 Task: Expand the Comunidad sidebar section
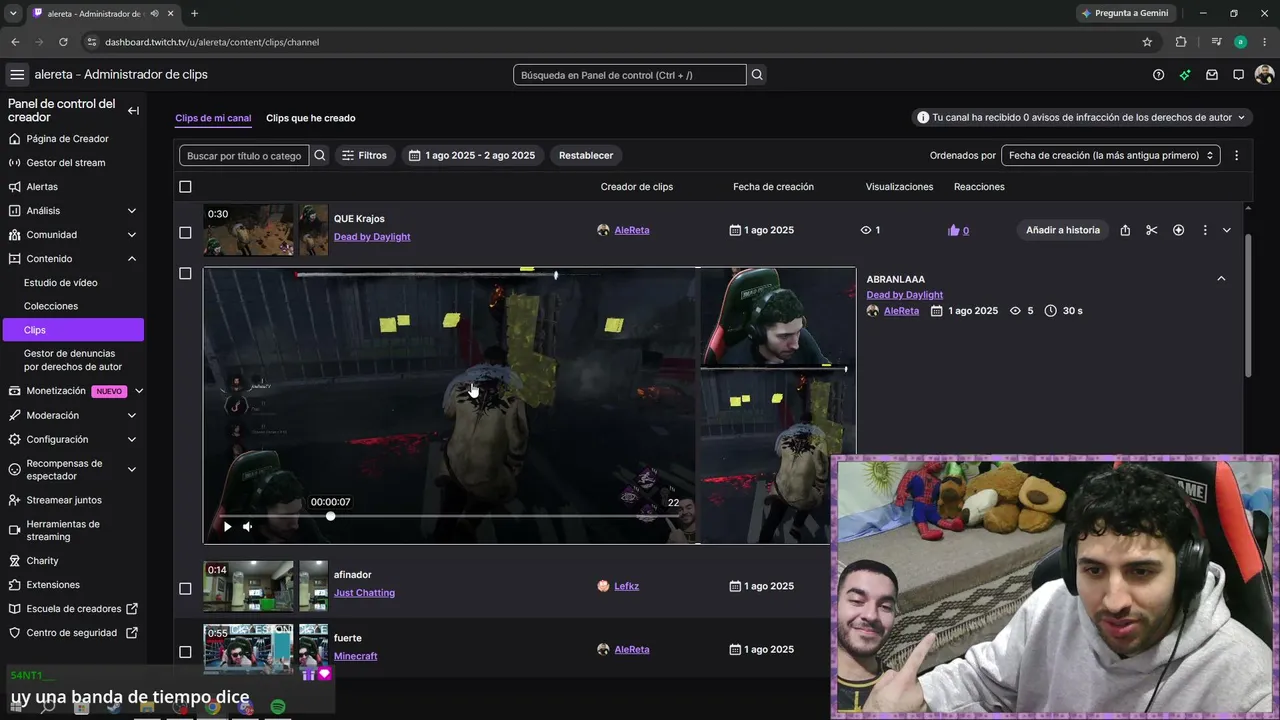coord(132,235)
